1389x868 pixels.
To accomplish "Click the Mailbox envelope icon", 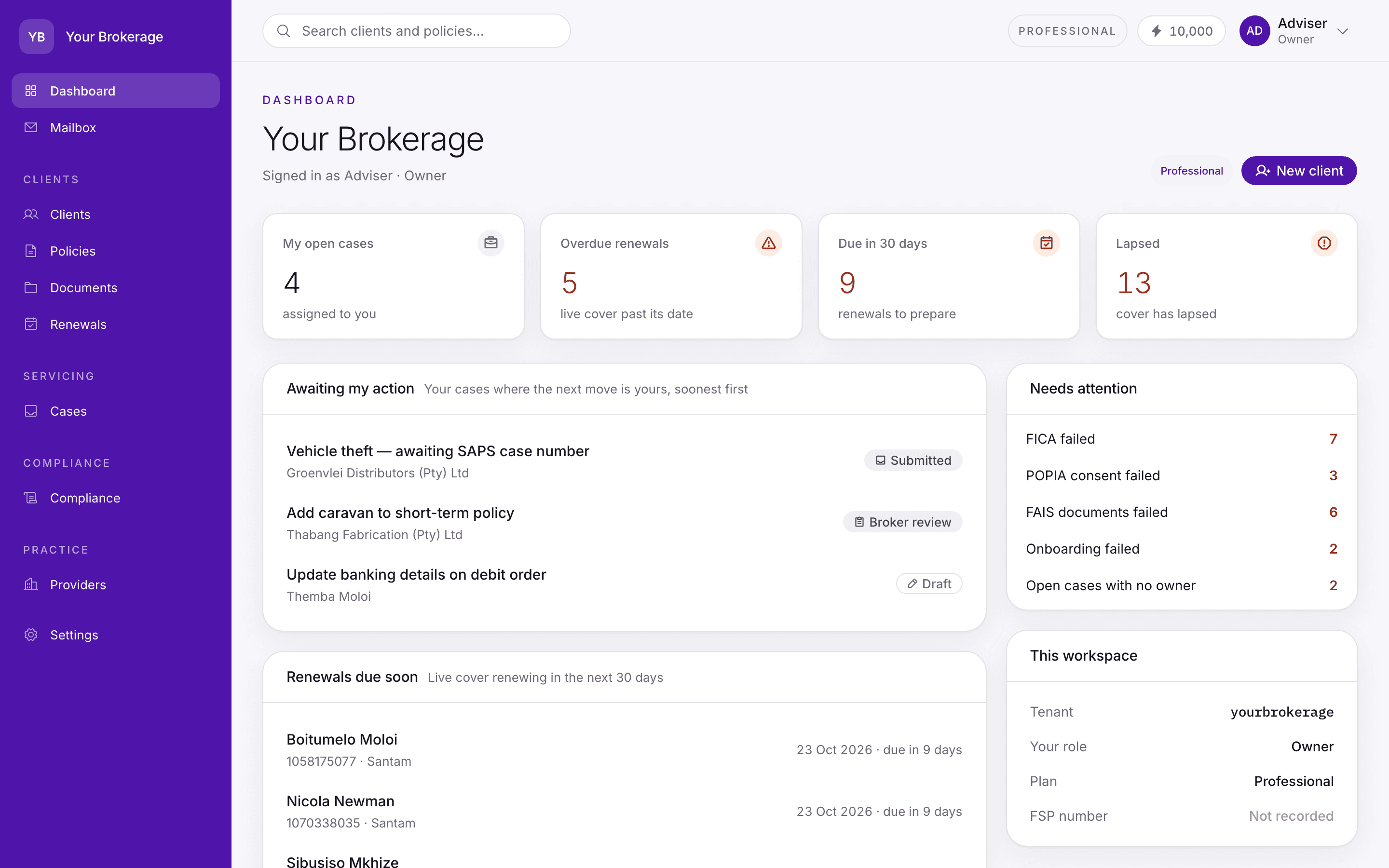I will click(31, 127).
